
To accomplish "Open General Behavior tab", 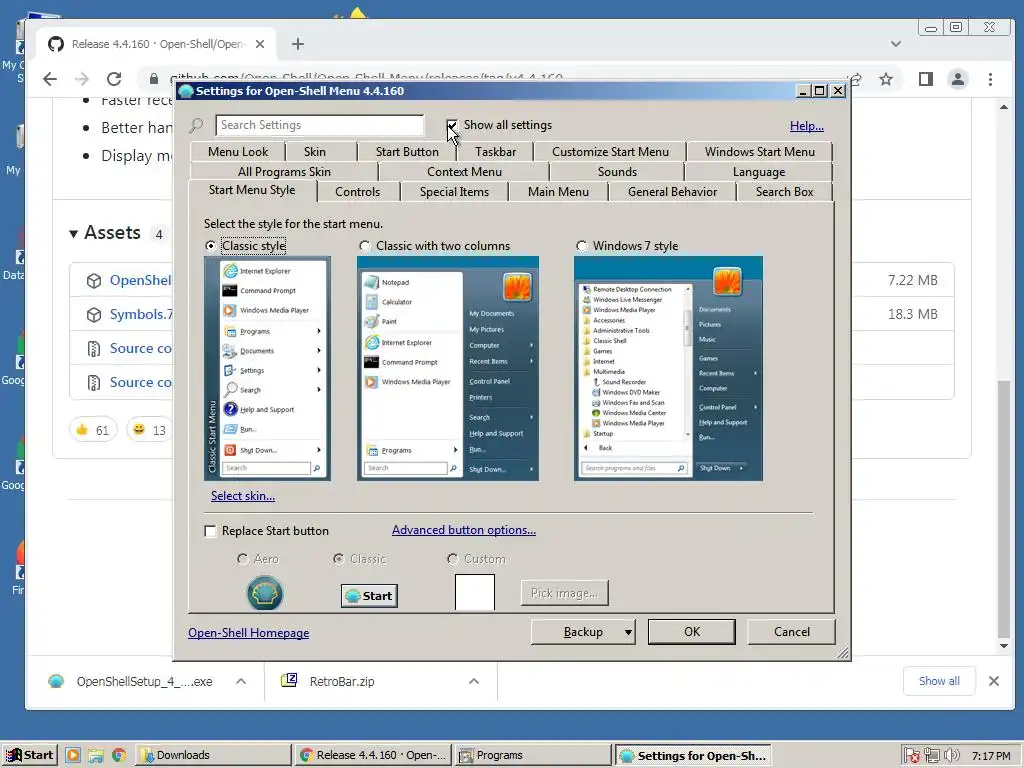I will tap(672, 192).
